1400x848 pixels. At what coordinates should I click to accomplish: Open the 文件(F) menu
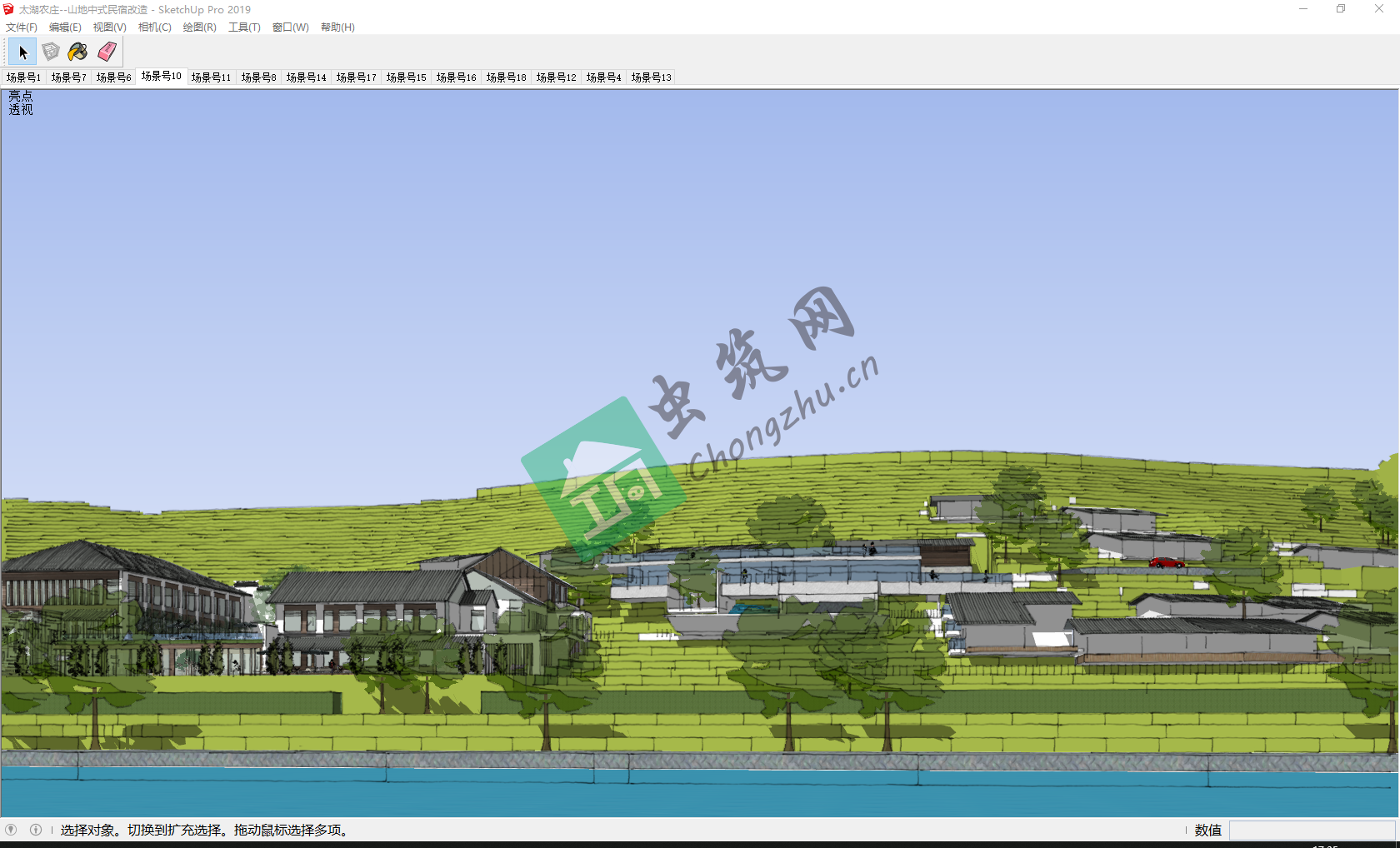(22, 27)
